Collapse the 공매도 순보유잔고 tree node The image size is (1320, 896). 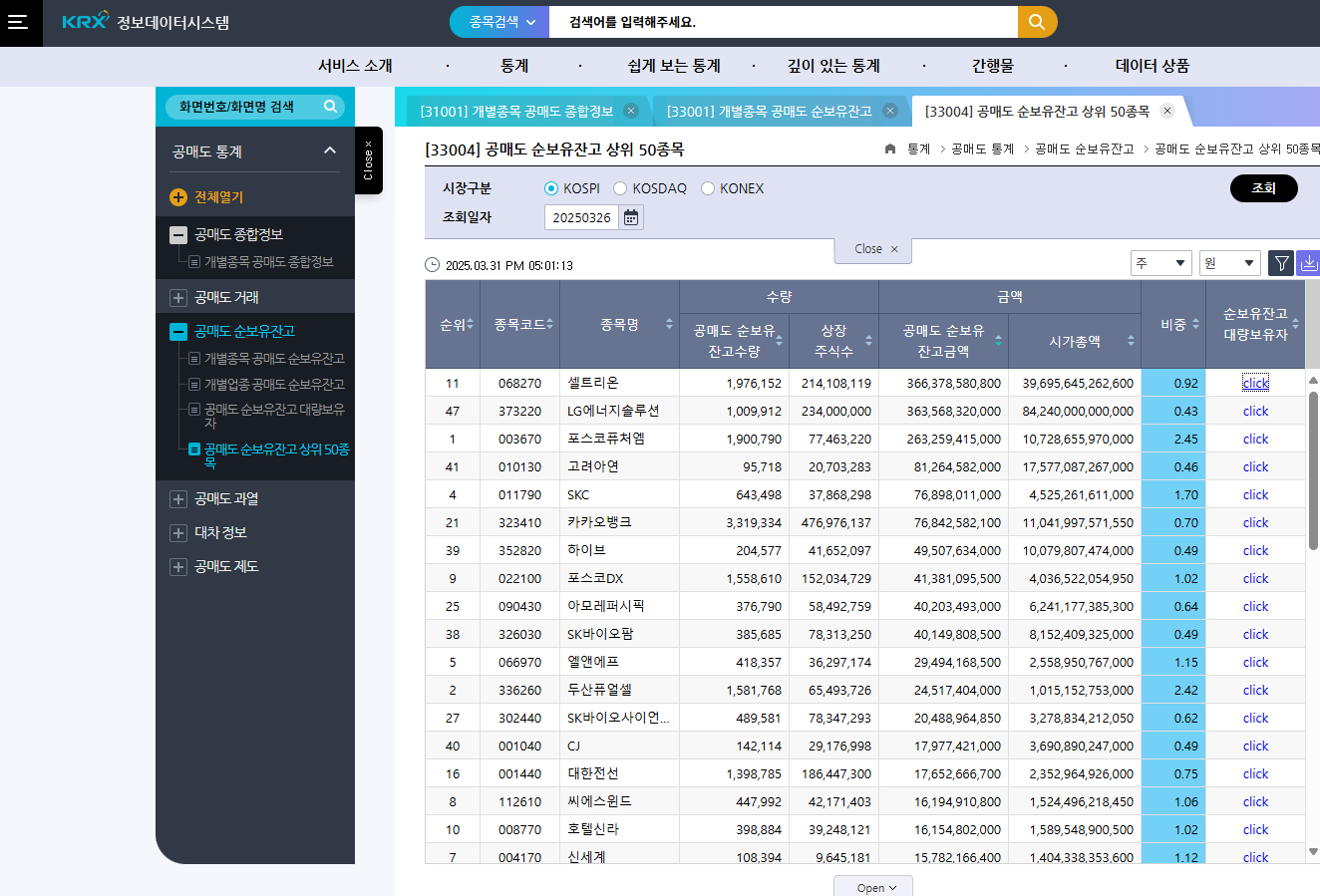178,332
